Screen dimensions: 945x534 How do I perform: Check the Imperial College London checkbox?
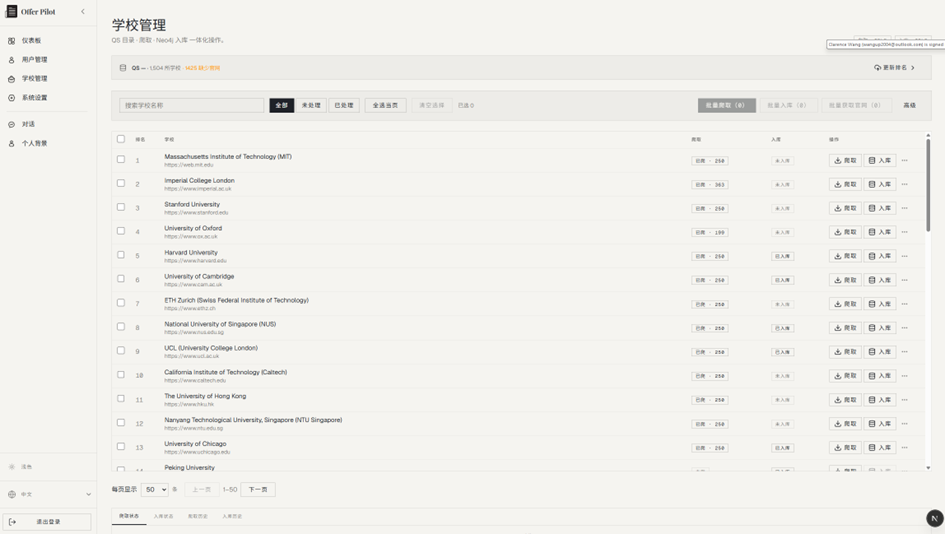tap(121, 183)
